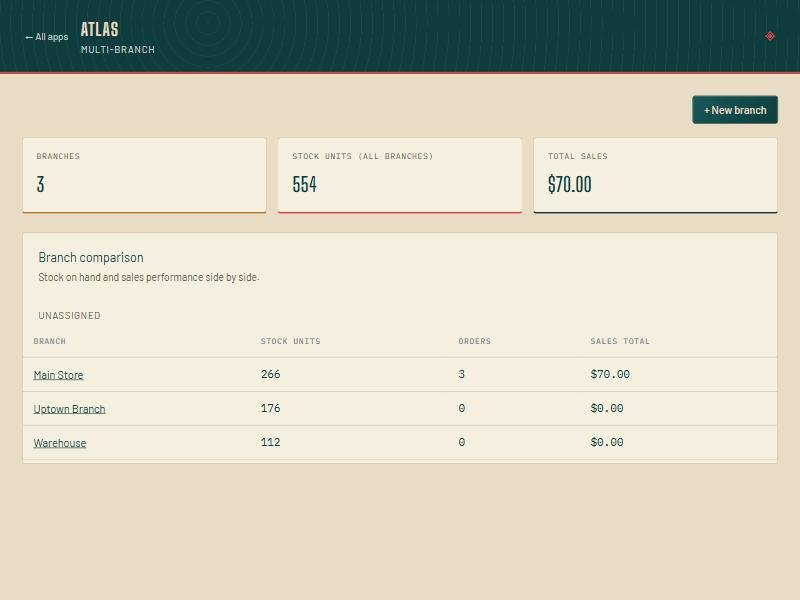Click Main Store orders count 3
Image resolution: width=800 pixels, height=600 pixels.
coord(462,374)
